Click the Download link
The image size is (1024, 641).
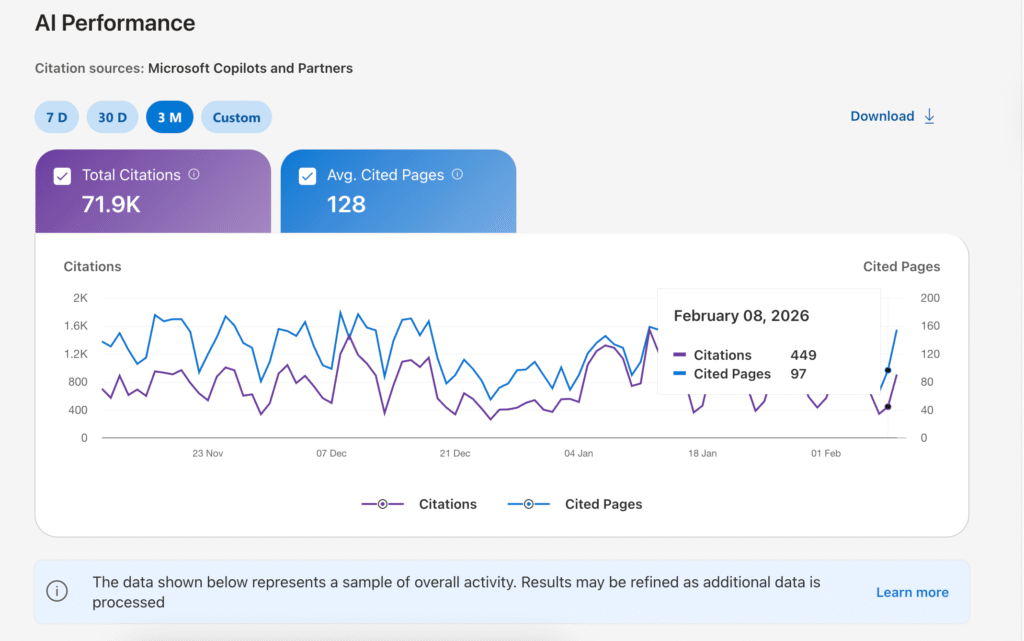(882, 116)
